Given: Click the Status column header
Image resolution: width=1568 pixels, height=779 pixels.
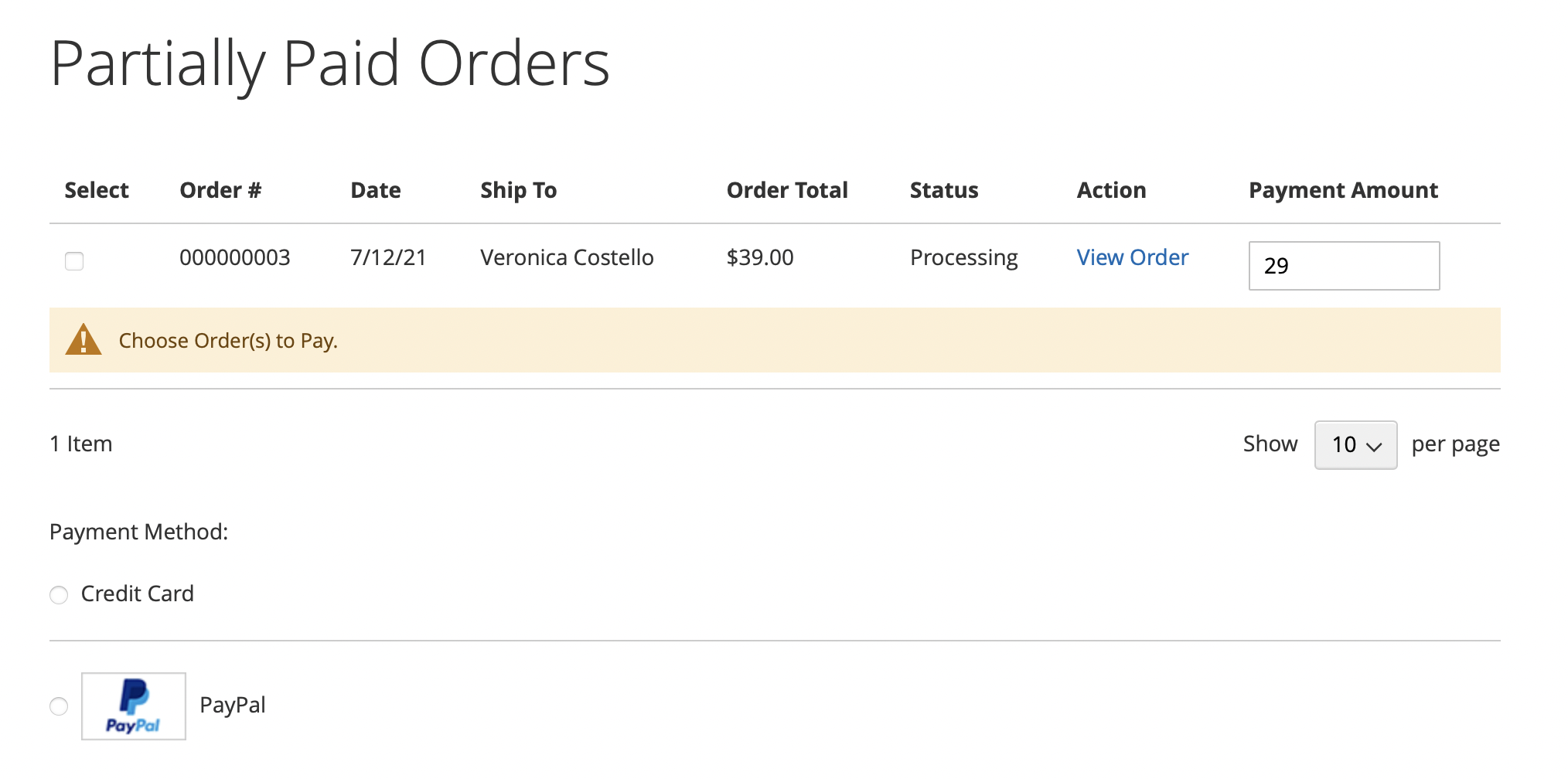Looking at the screenshot, I should pos(944,190).
